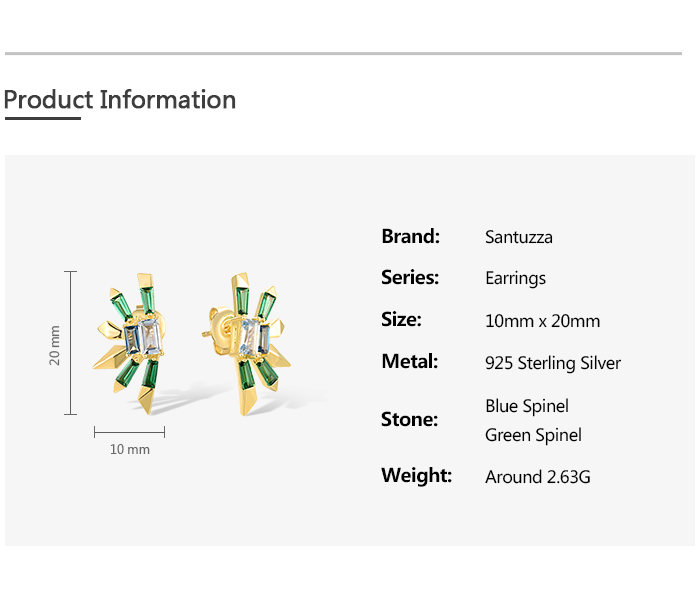Click the Product Information heading

point(120,100)
